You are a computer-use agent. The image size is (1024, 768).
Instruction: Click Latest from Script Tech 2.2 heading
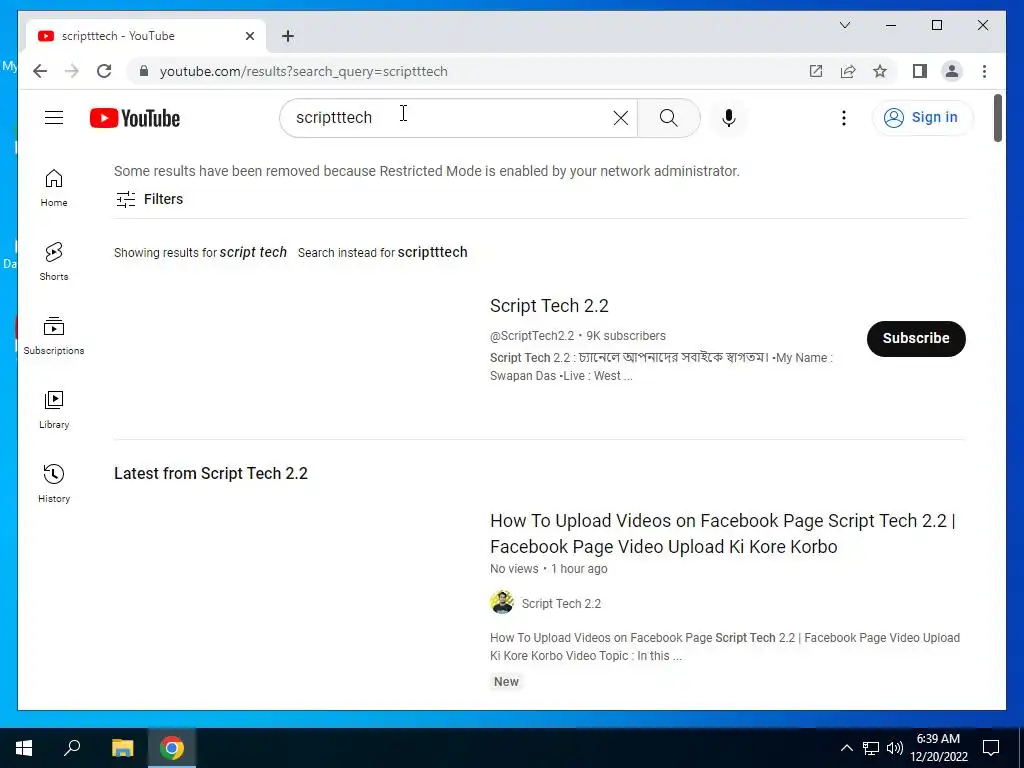(210, 473)
